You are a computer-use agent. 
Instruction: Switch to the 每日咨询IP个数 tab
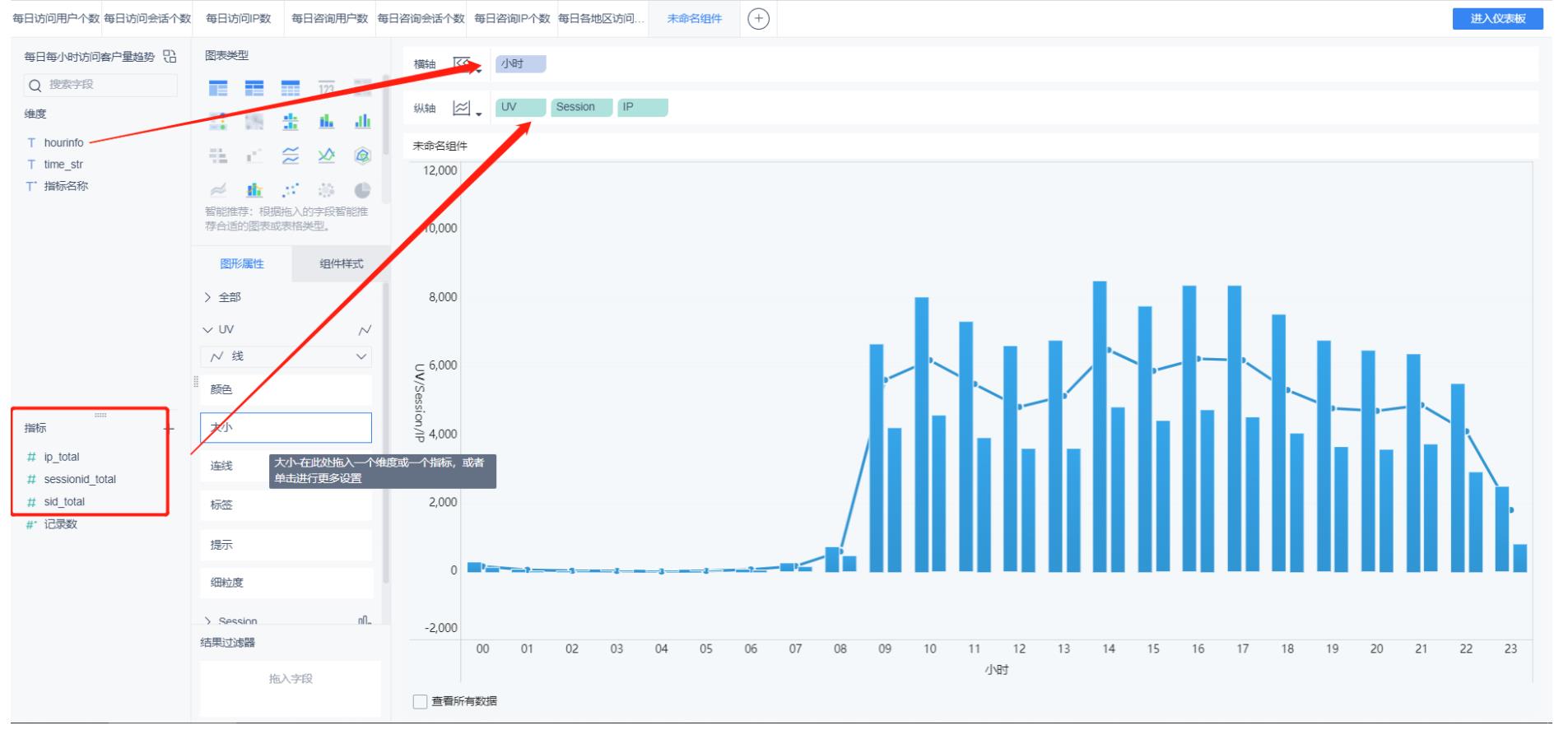512,18
